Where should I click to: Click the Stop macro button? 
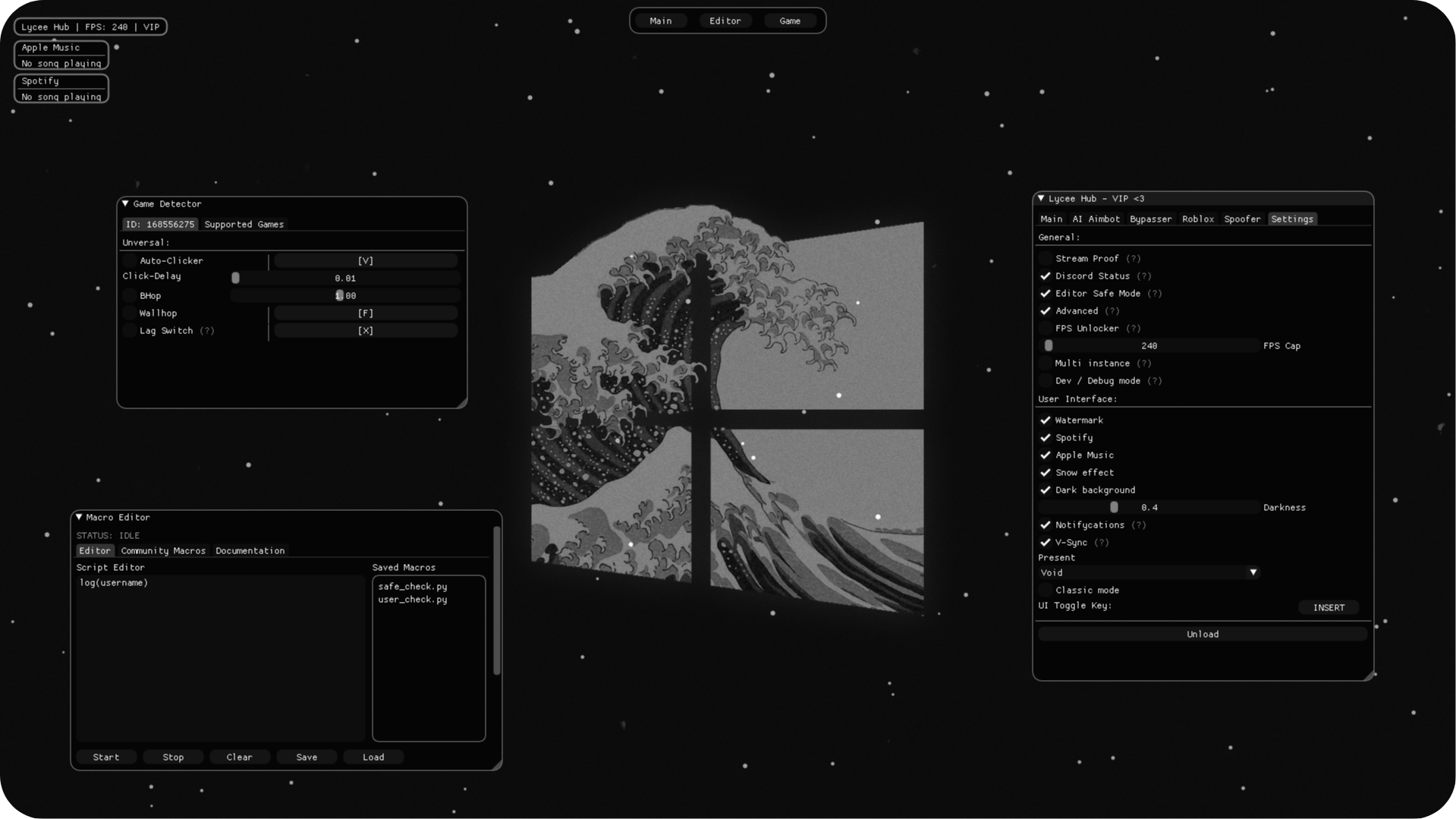(173, 758)
